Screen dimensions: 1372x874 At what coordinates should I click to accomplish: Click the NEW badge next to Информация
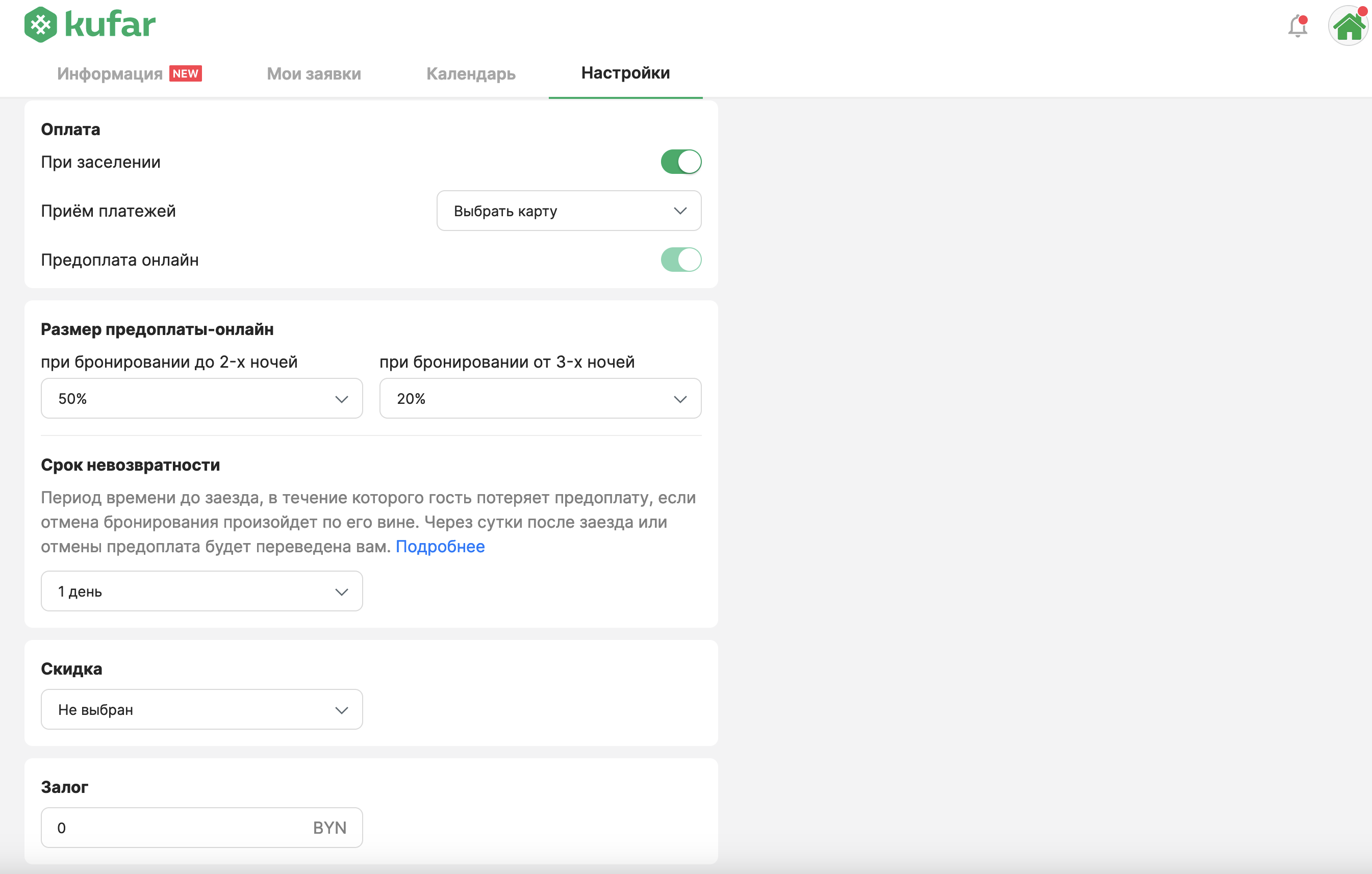click(186, 73)
